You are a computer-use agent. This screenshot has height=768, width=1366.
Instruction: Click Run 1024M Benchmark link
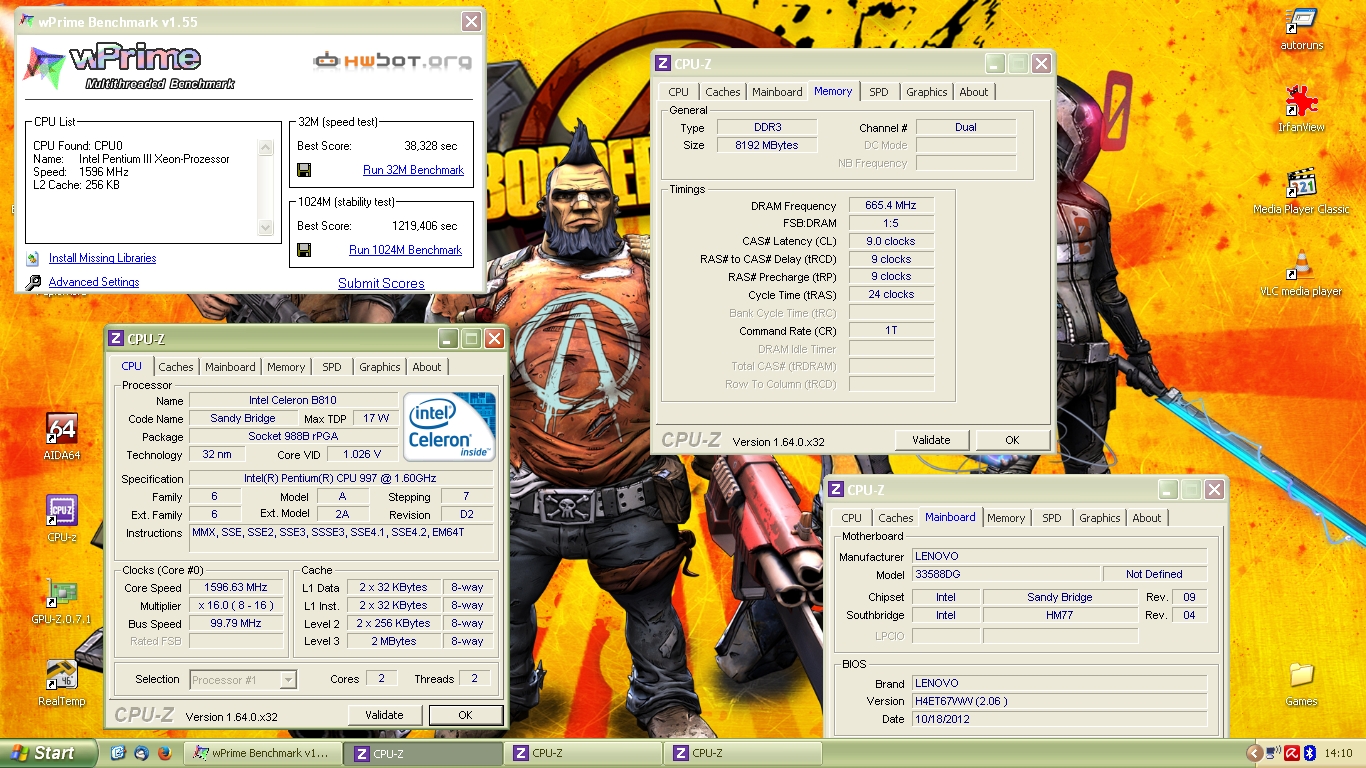click(405, 250)
